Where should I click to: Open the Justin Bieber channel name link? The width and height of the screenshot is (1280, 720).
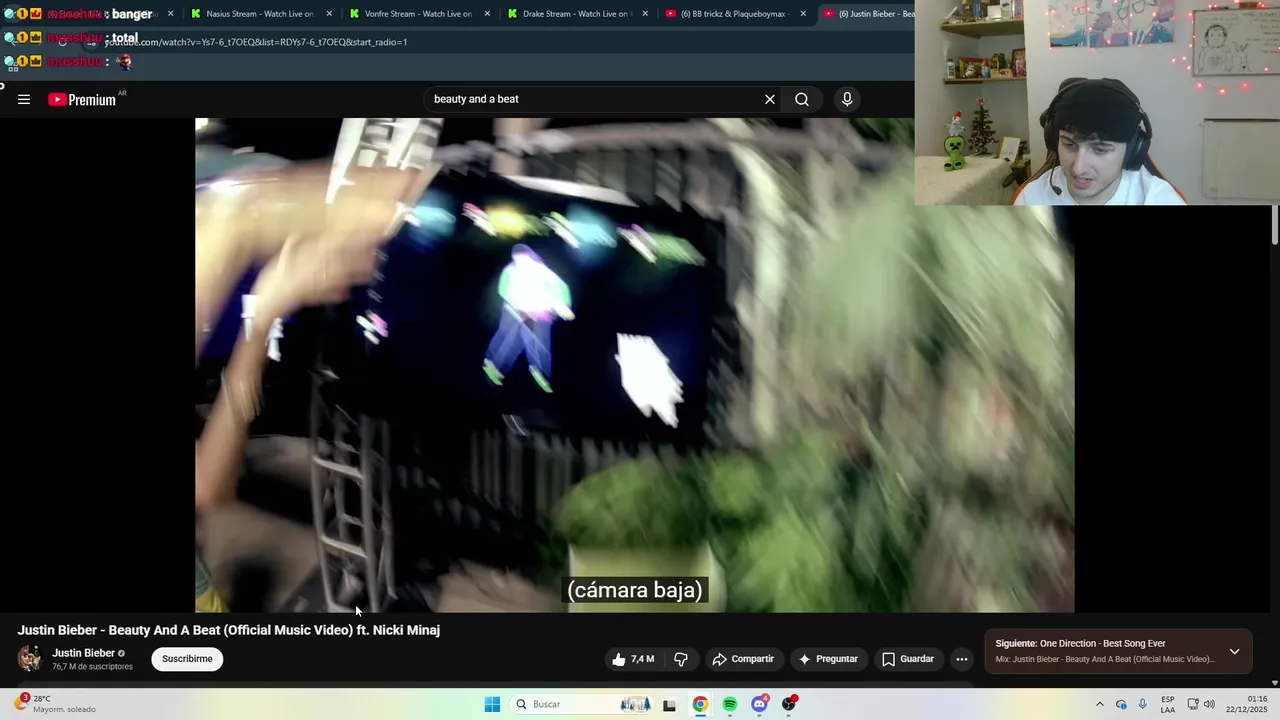pos(83,653)
